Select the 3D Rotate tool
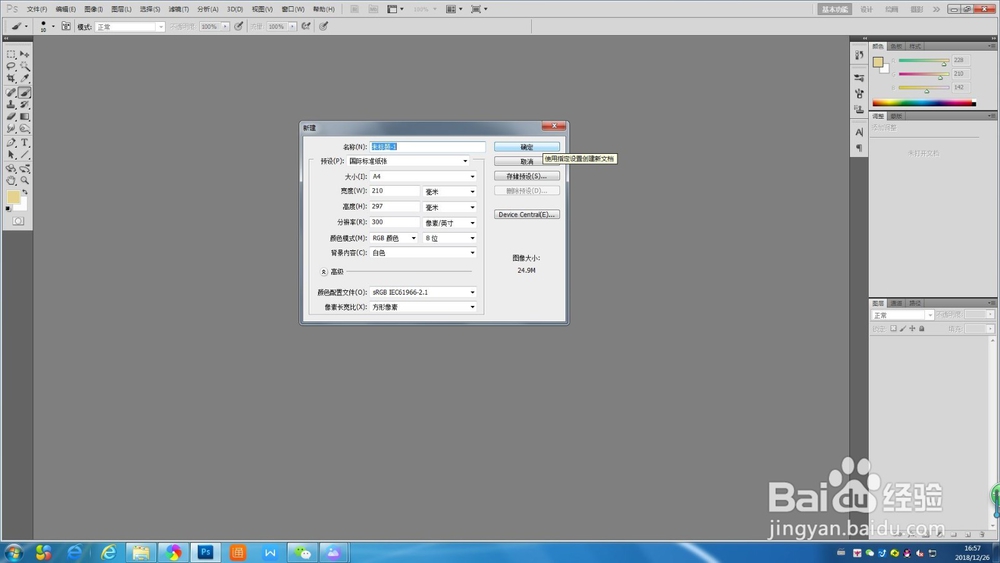Screen dimensions: 1000x563 pos(11,169)
